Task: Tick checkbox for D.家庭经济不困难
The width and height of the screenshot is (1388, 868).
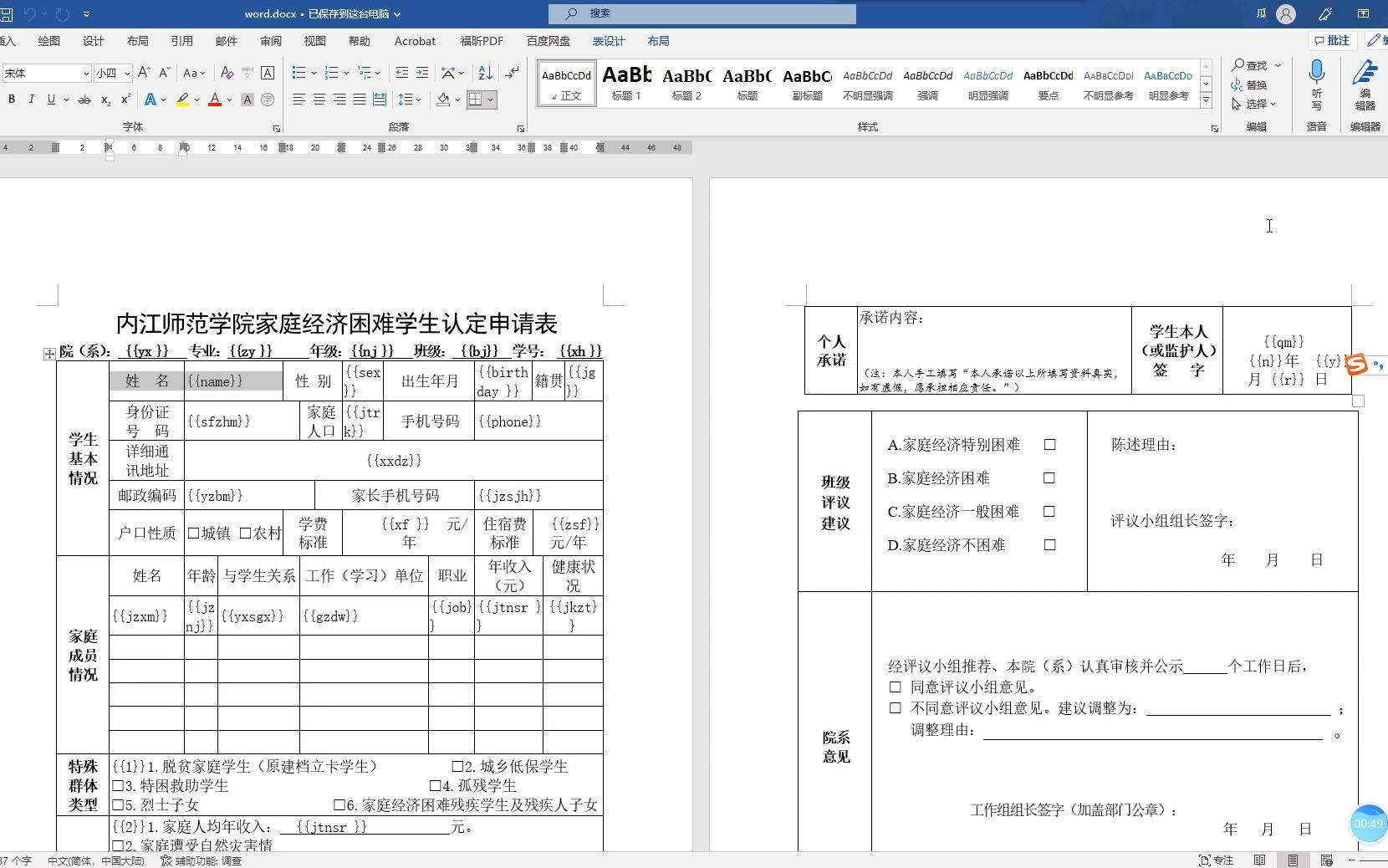Action: pyautogui.click(x=1050, y=545)
